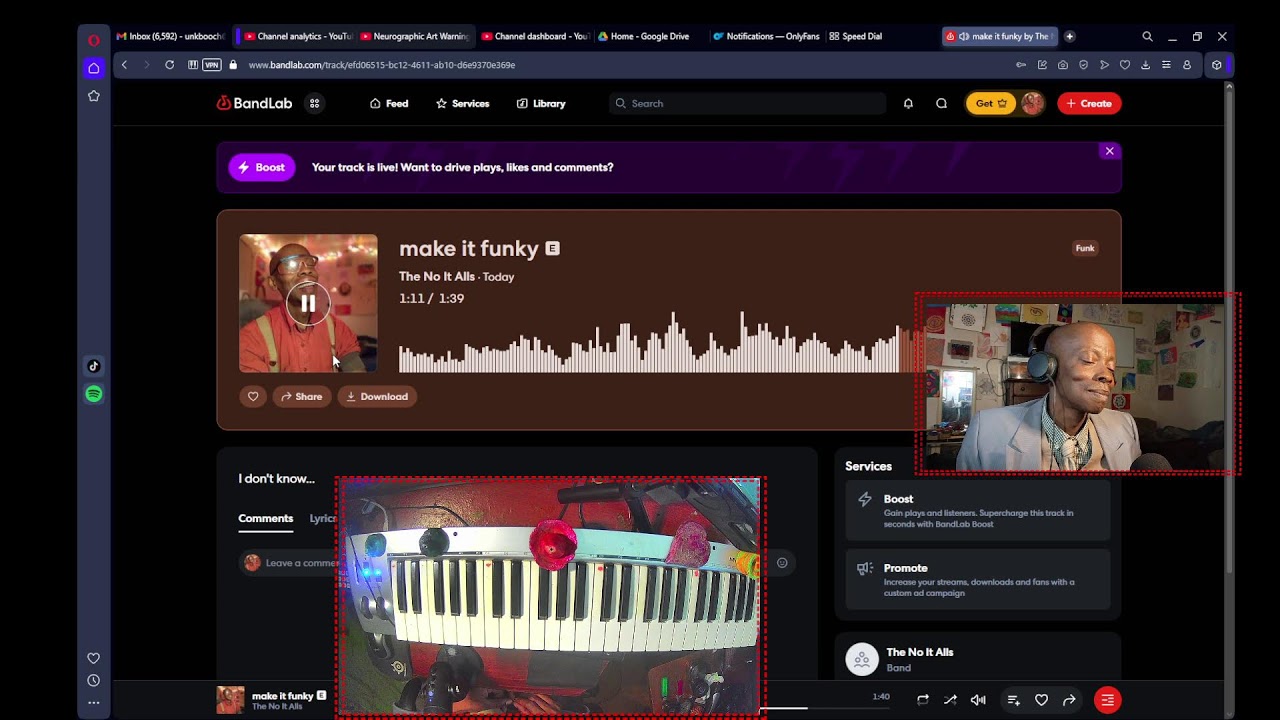This screenshot has width=1280, height=720.
Task: Open the BandLab apps grid icon
Action: click(x=314, y=103)
